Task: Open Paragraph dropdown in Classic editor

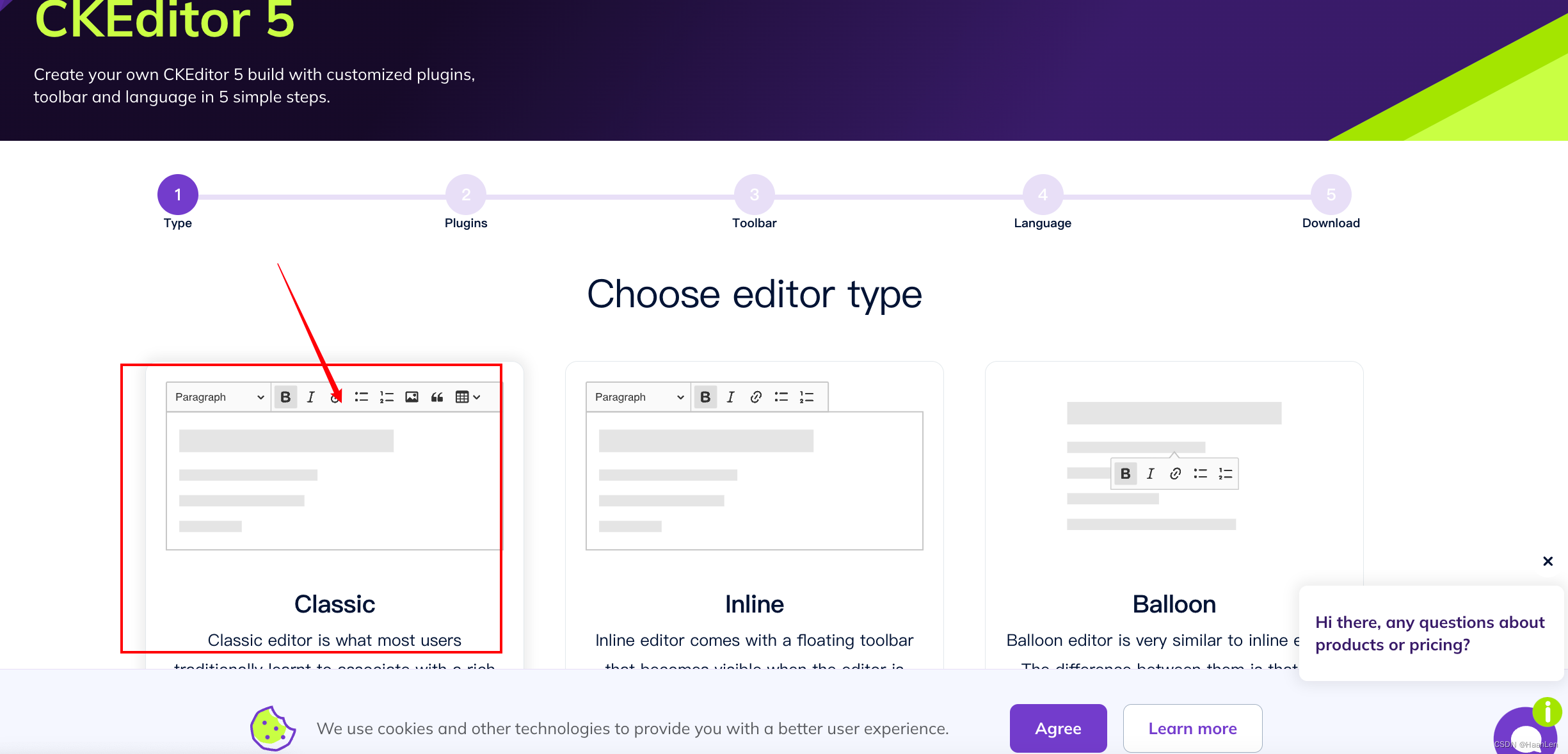Action: 219,397
